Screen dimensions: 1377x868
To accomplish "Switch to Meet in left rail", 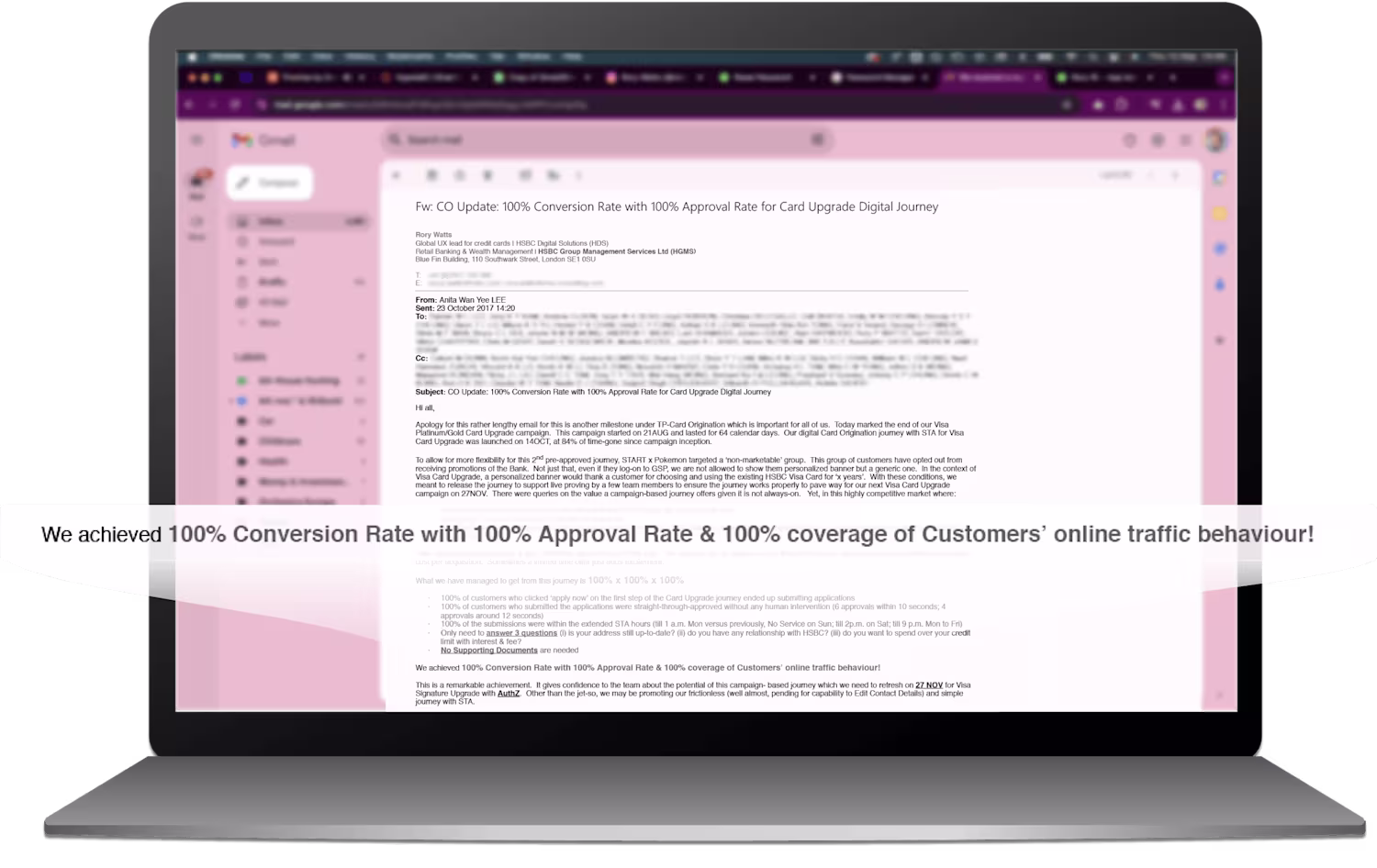I will [x=196, y=228].
